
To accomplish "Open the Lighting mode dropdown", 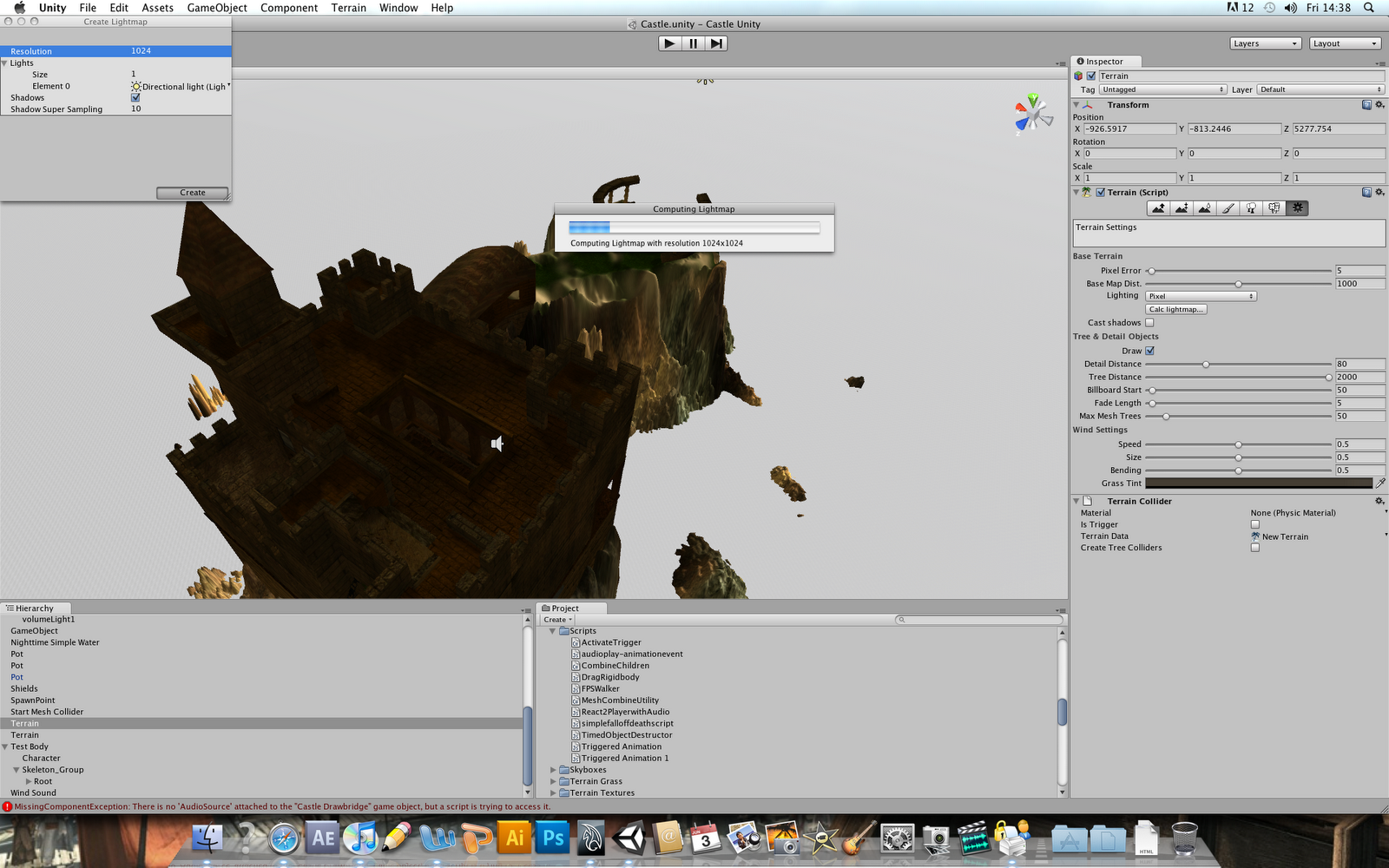I will [1201, 297].
